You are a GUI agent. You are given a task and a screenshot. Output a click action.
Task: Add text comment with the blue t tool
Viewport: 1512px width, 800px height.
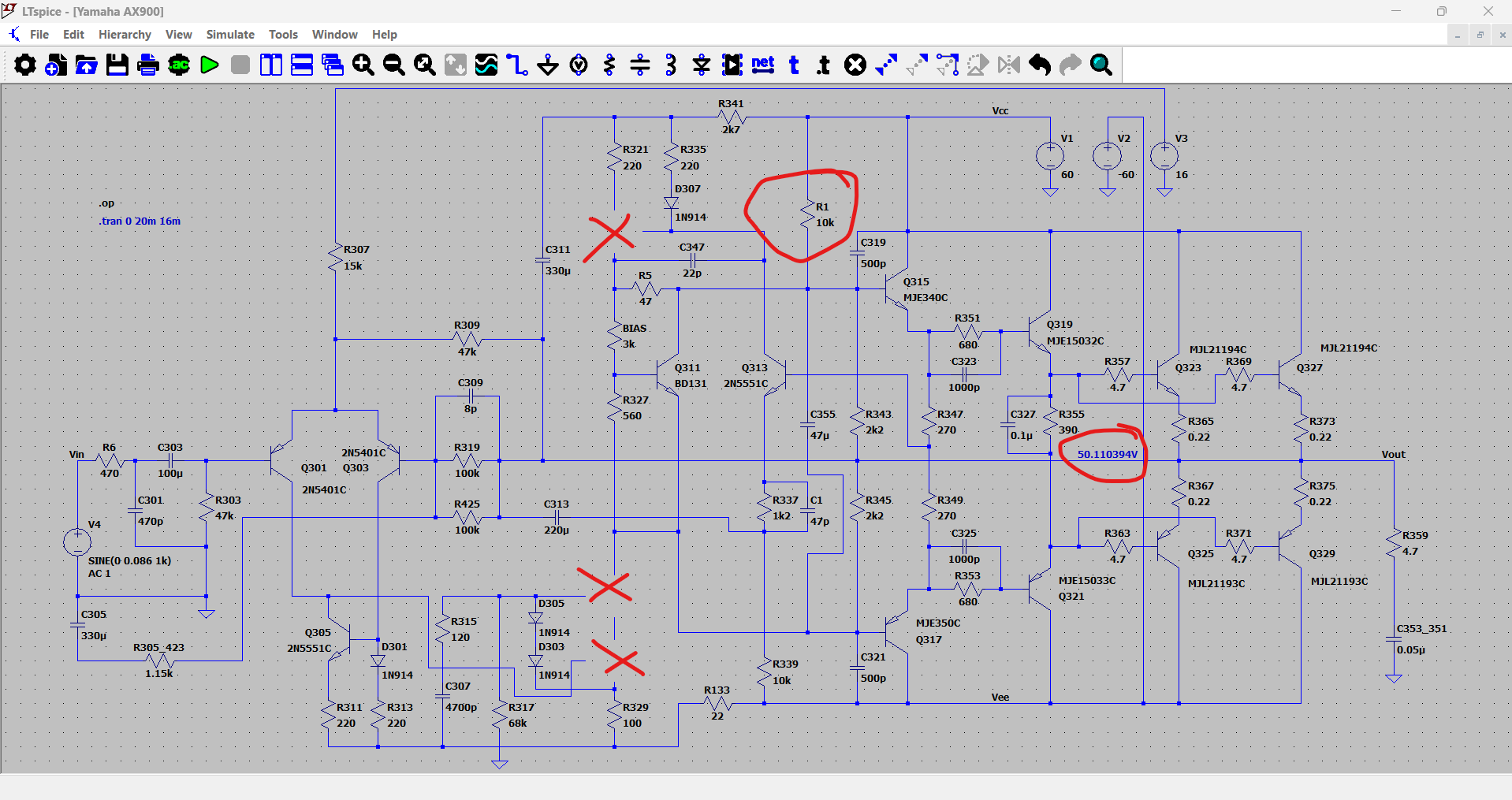tap(794, 65)
